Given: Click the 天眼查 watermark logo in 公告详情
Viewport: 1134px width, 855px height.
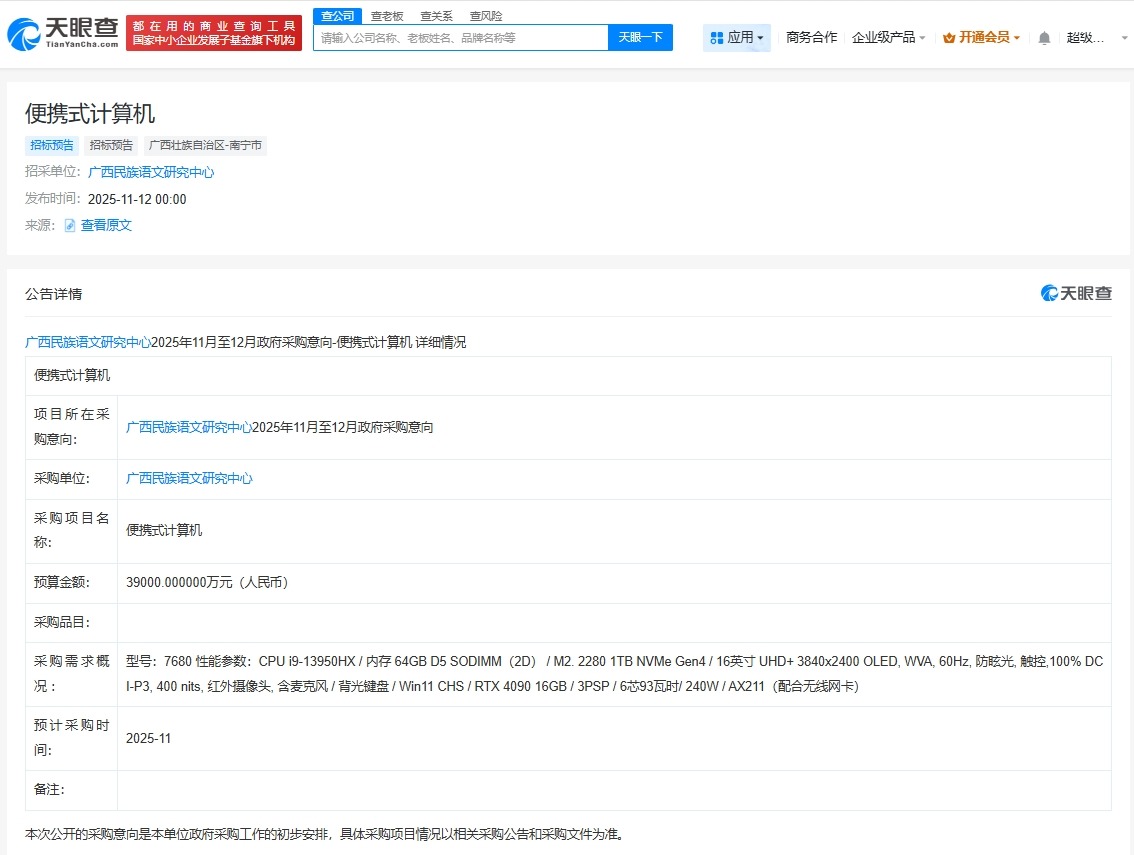Looking at the screenshot, I should 1075,293.
